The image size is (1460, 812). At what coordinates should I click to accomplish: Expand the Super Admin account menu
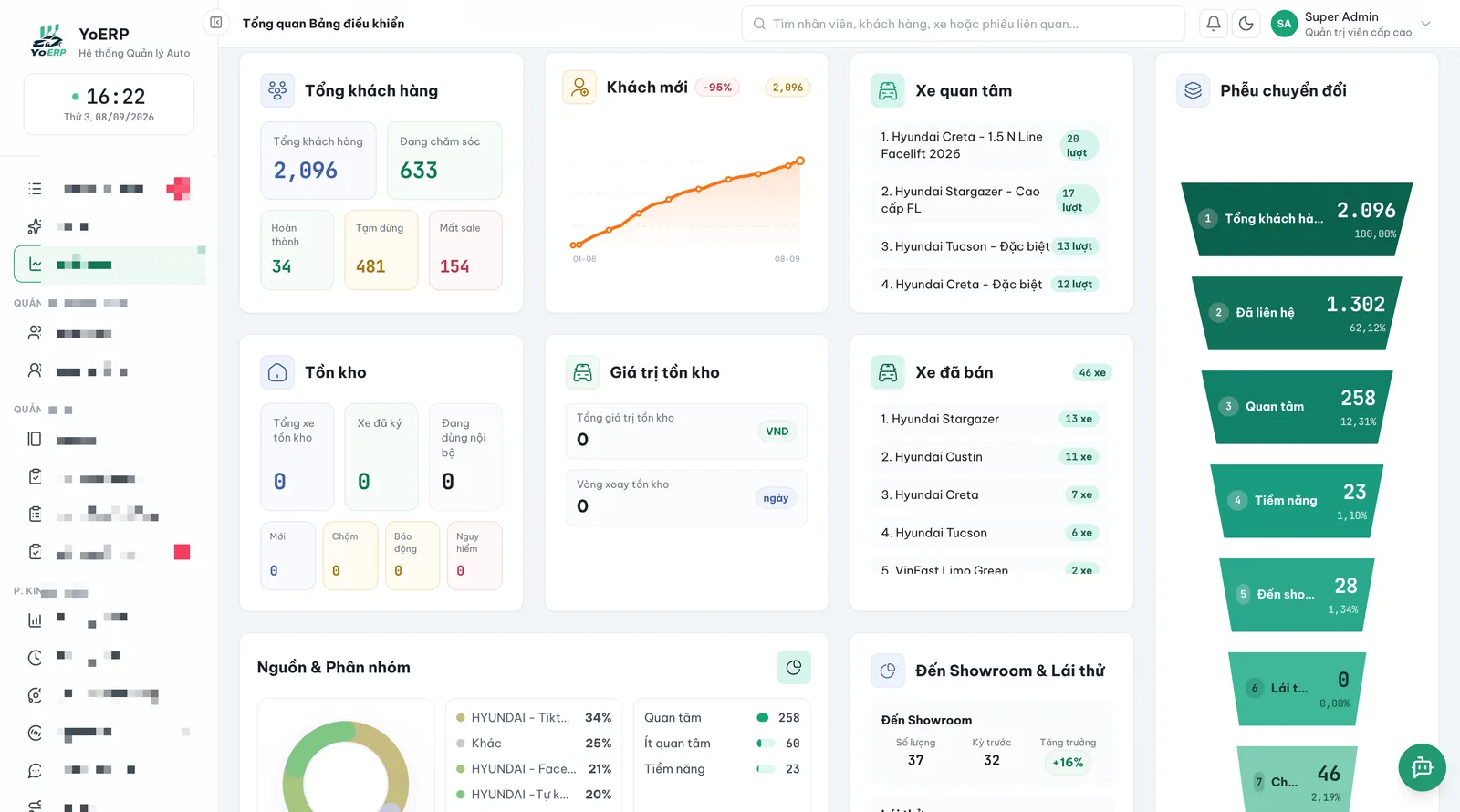(x=1426, y=24)
